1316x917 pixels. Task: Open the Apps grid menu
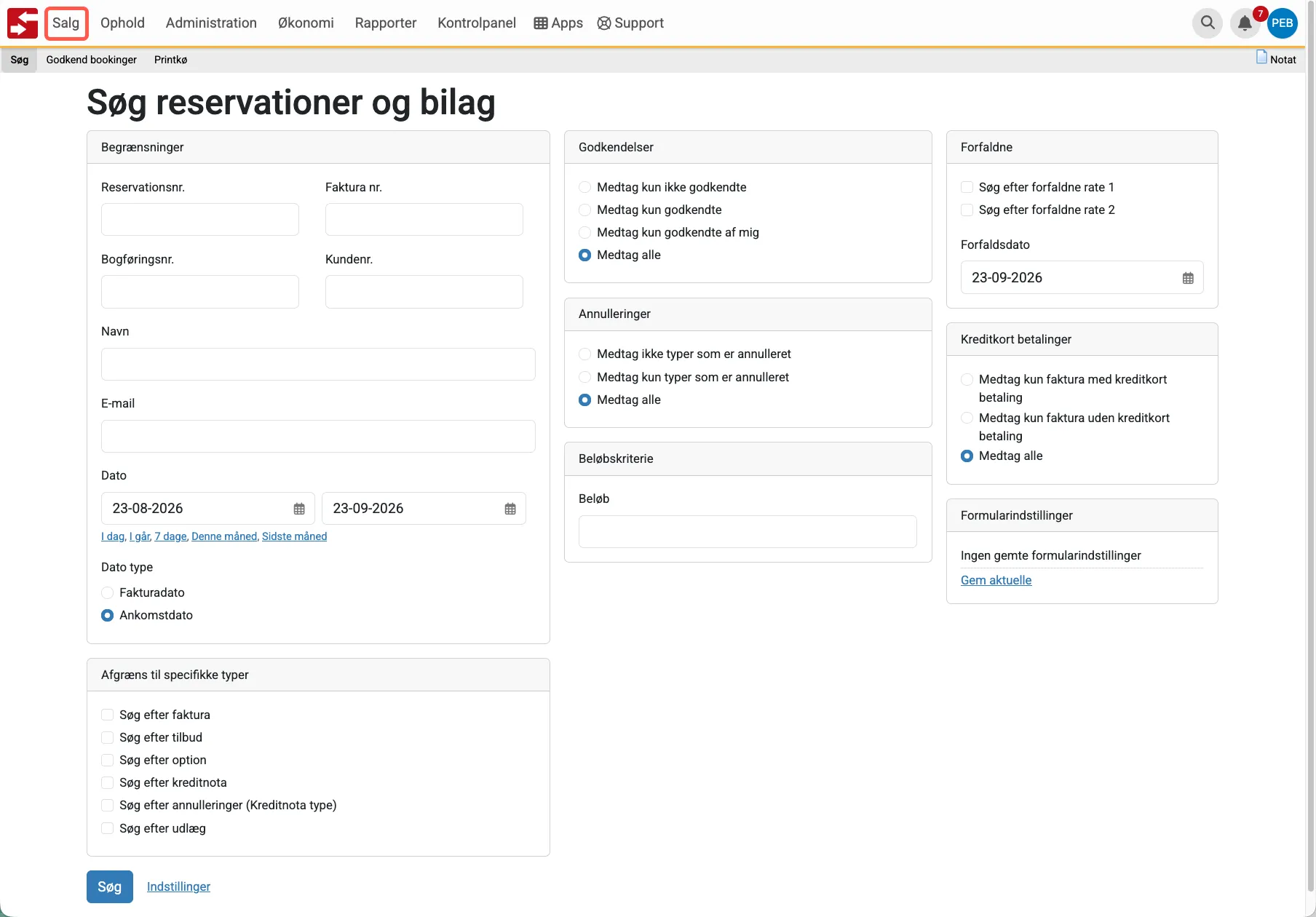click(558, 23)
